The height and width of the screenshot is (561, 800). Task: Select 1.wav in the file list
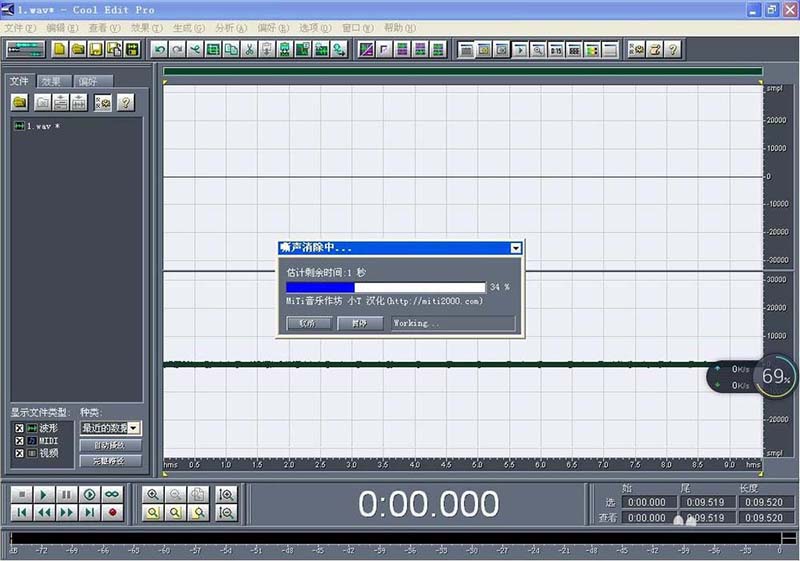pyautogui.click(x=37, y=126)
